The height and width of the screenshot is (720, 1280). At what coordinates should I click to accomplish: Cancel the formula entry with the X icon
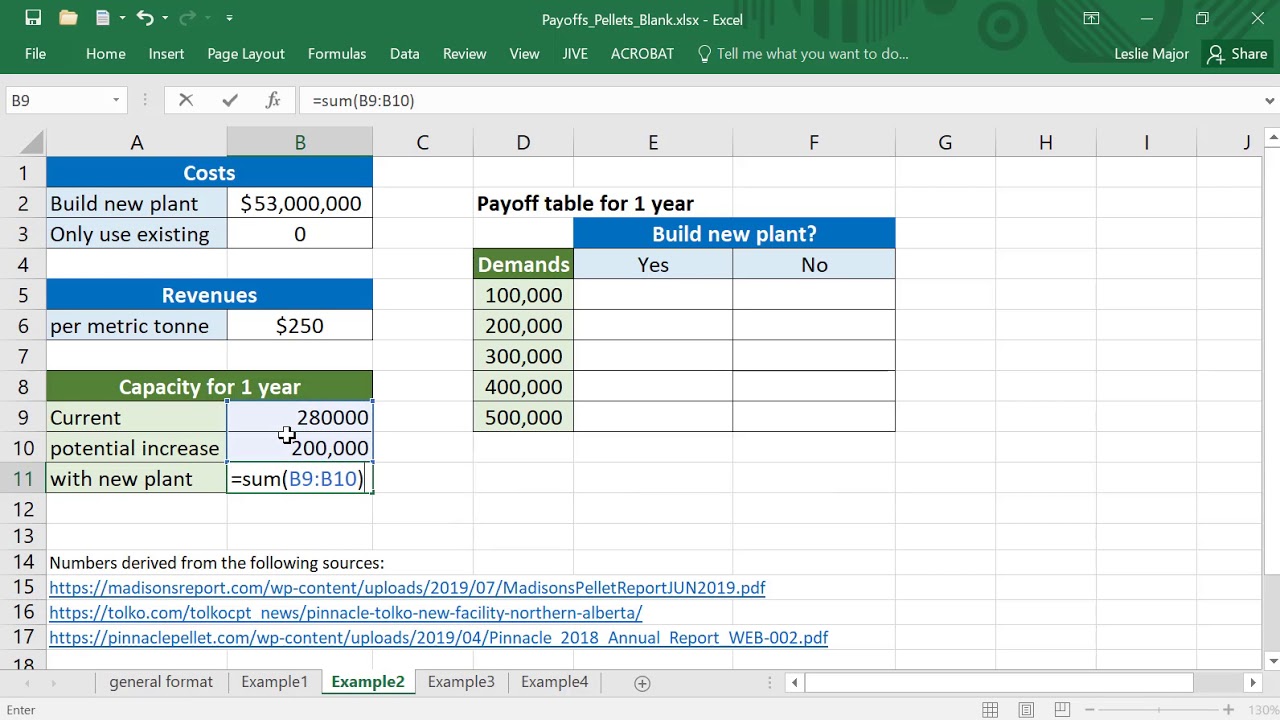(185, 100)
